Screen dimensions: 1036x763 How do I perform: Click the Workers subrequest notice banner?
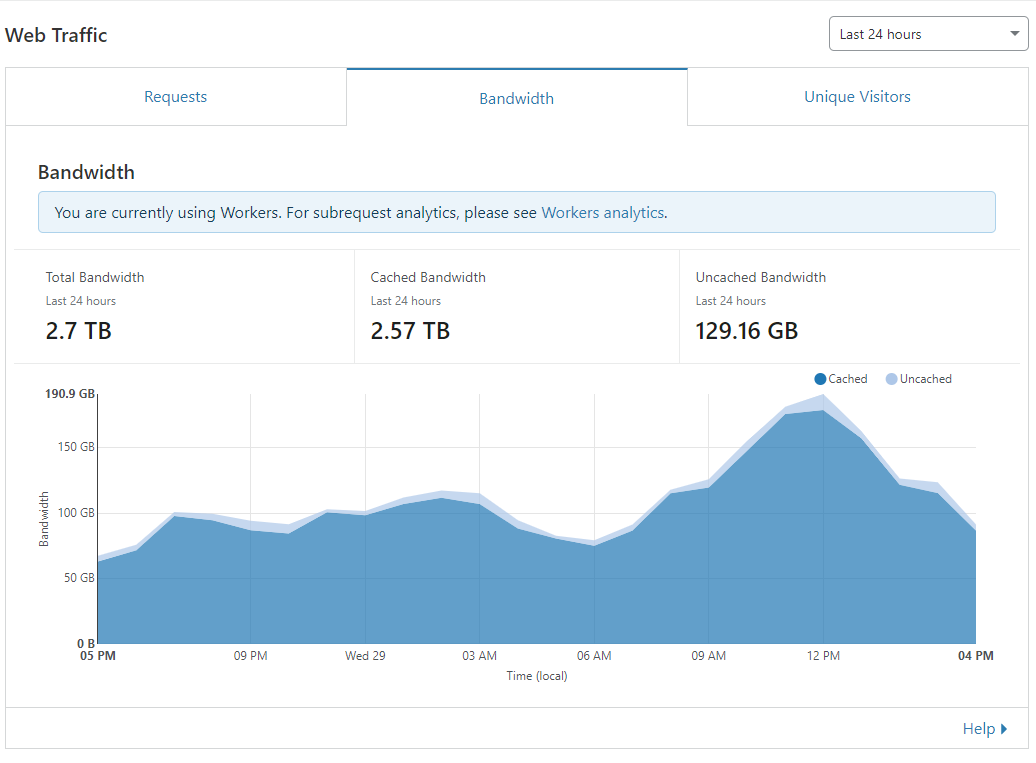click(517, 212)
